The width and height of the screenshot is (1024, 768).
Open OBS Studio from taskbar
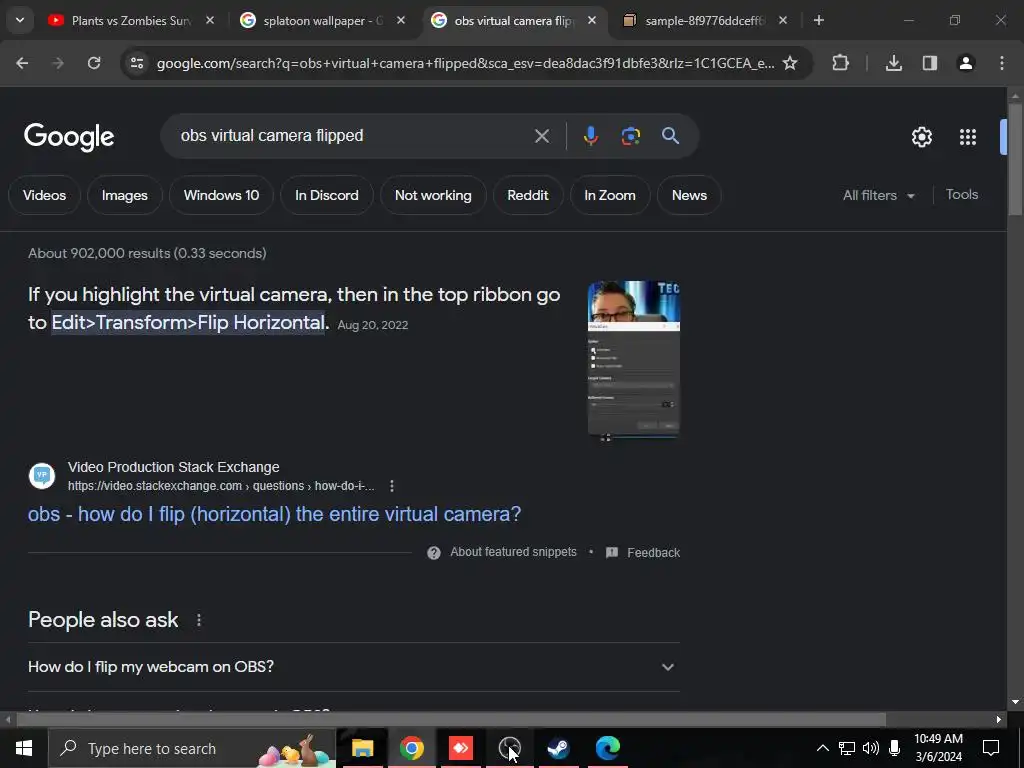click(x=509, y=748)
